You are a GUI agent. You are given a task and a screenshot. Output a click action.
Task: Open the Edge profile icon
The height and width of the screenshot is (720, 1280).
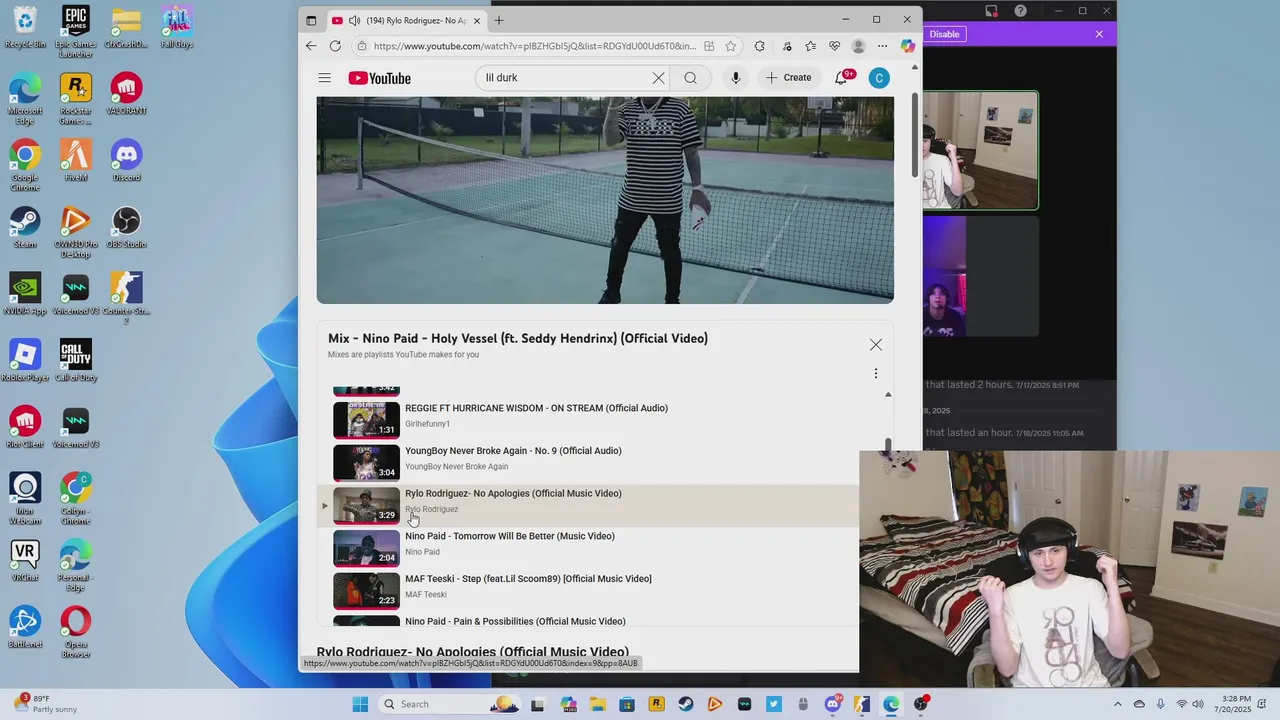(x=858, y=46)
